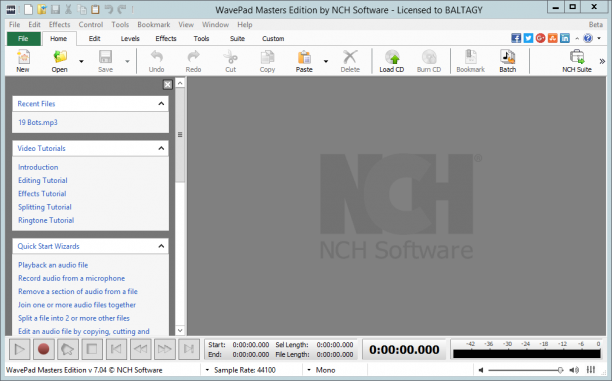The image size is (612, 381).
Task: Click the Fast Forward transport button
Action: 164,349
